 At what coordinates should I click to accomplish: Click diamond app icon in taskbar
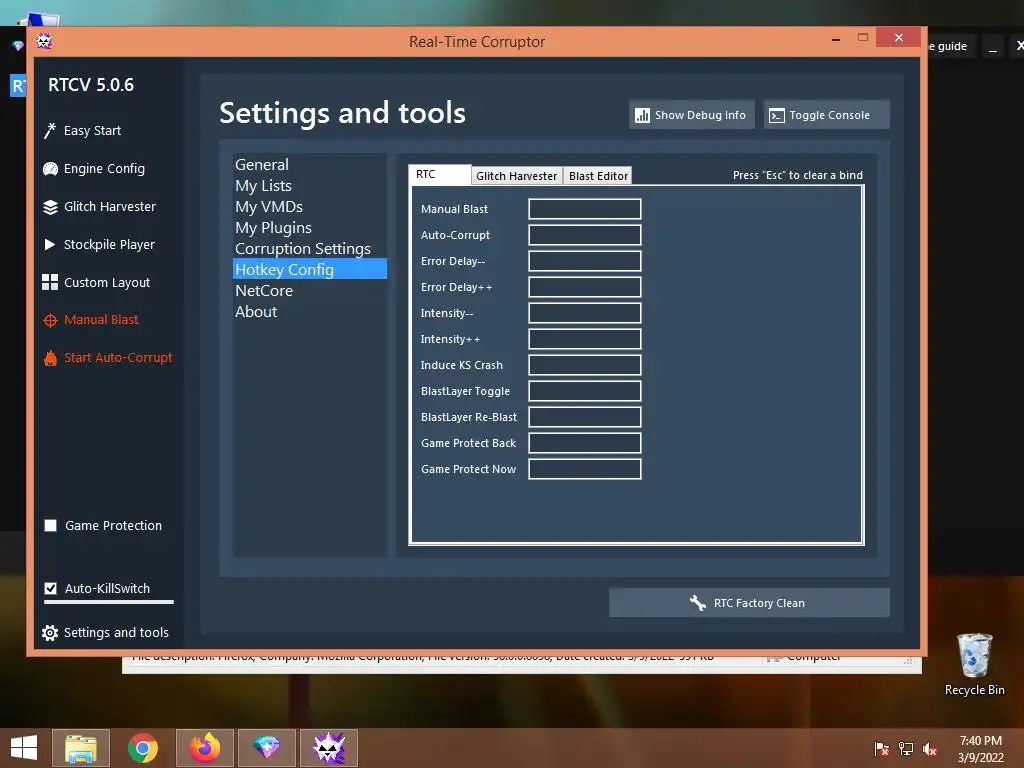click(266, 748)
